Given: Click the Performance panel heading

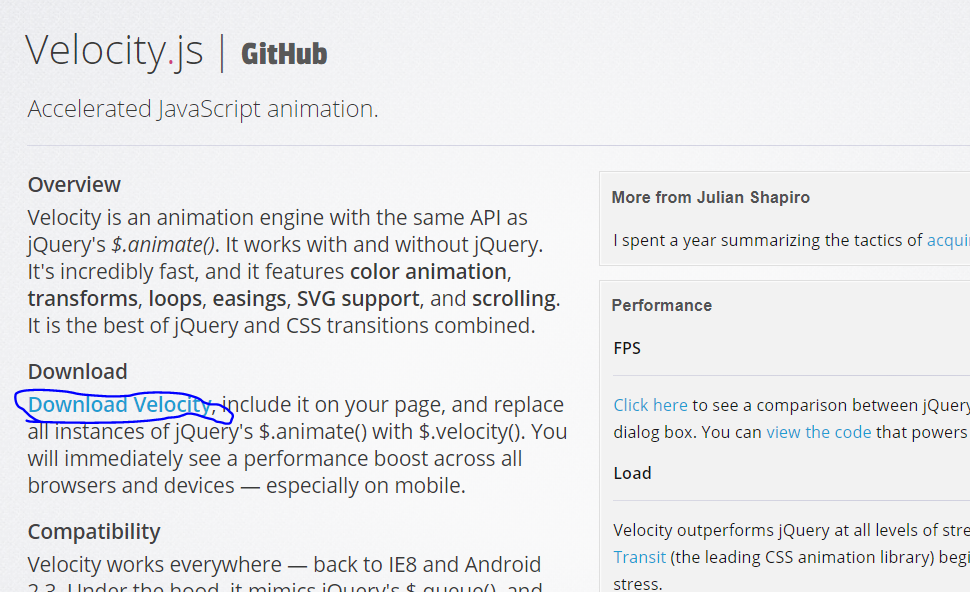Looking at the screenshot, I should coord(661,306).
